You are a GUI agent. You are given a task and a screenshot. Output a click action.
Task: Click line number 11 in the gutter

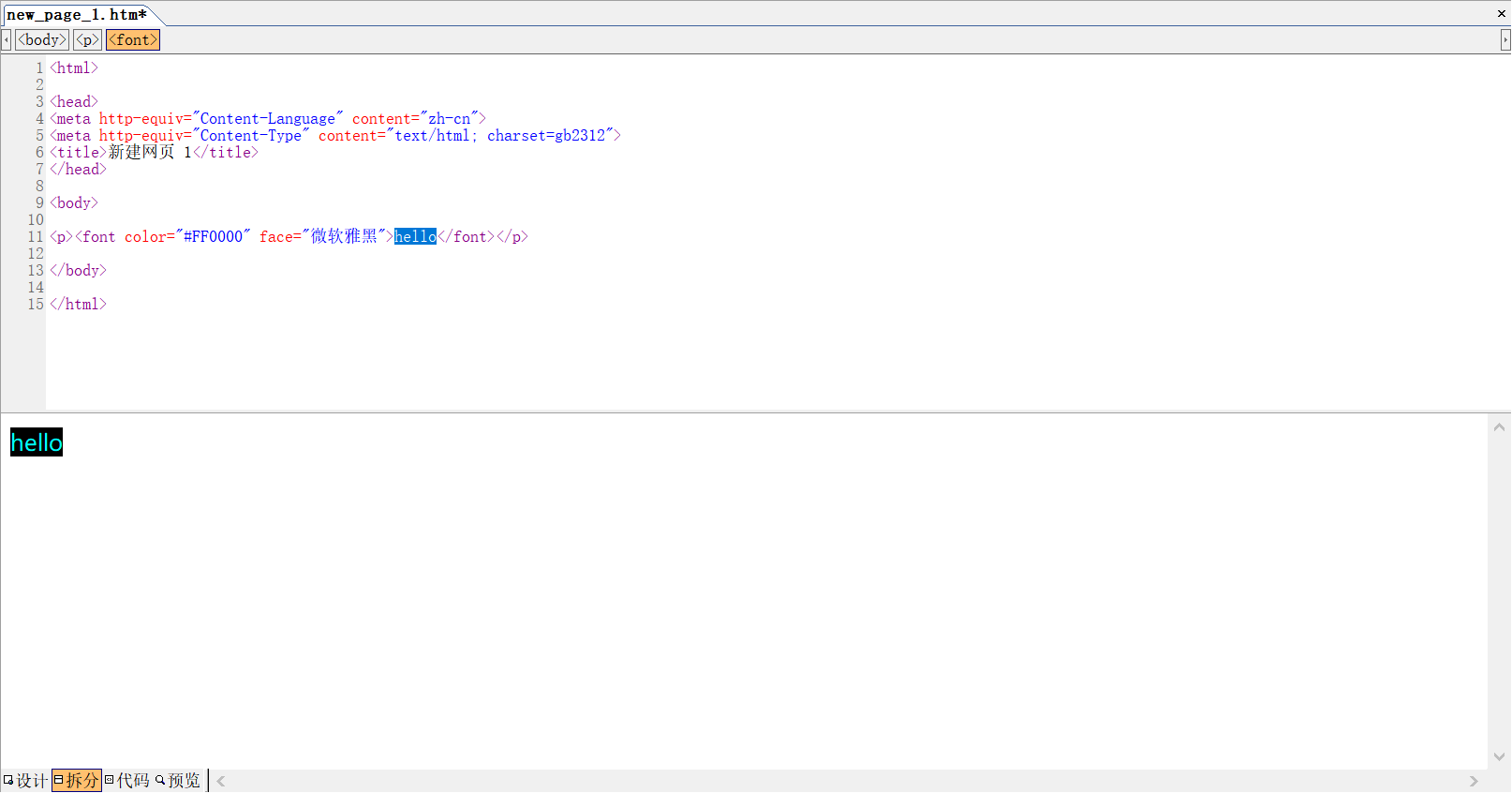click(36, 236)
